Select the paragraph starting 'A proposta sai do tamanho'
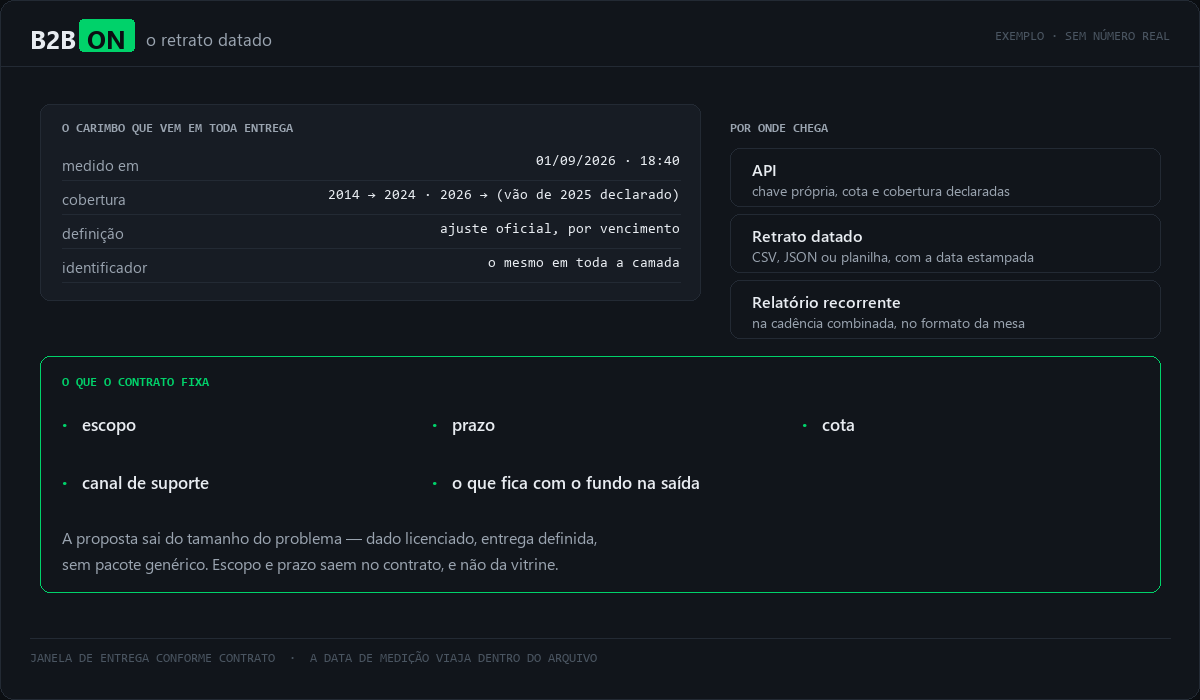This screenshot has height=700, width=1200. (x=330, y=552)
